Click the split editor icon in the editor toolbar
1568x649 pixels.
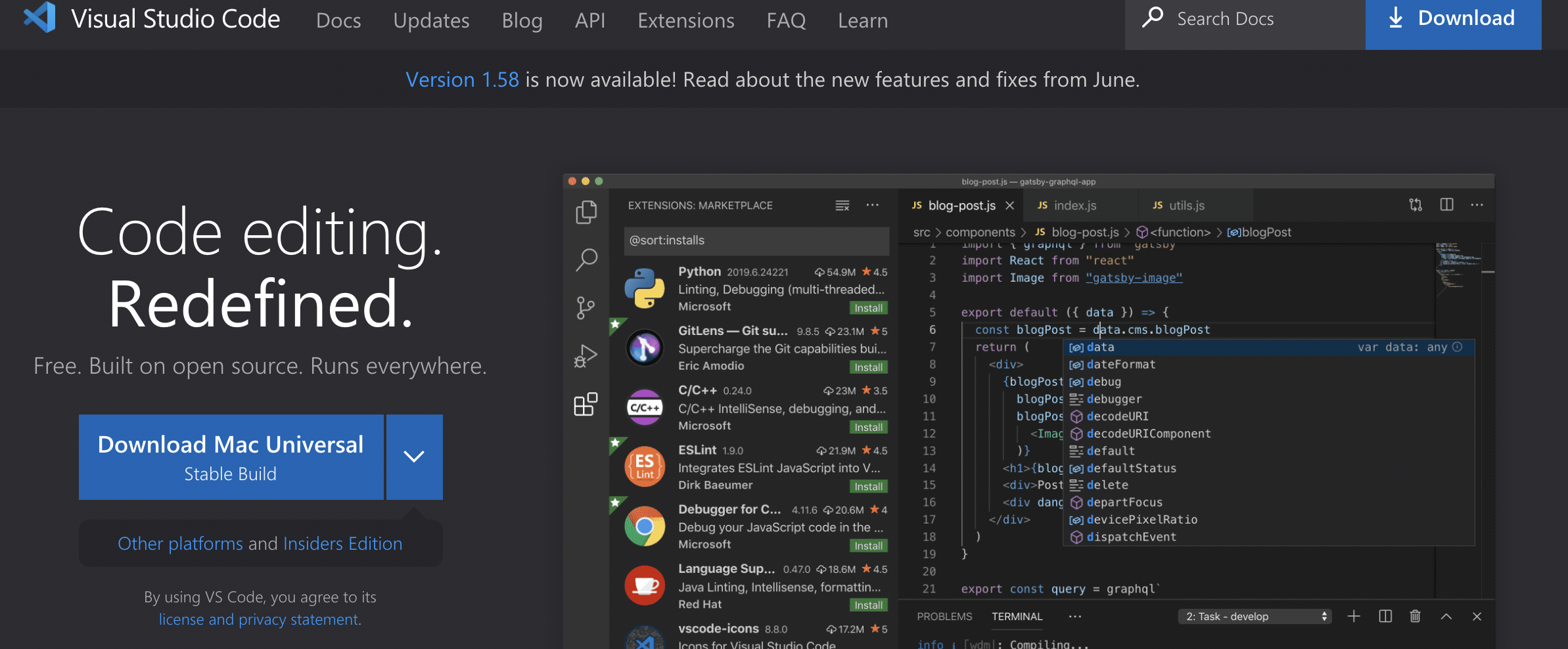(x=1447, y=205)
